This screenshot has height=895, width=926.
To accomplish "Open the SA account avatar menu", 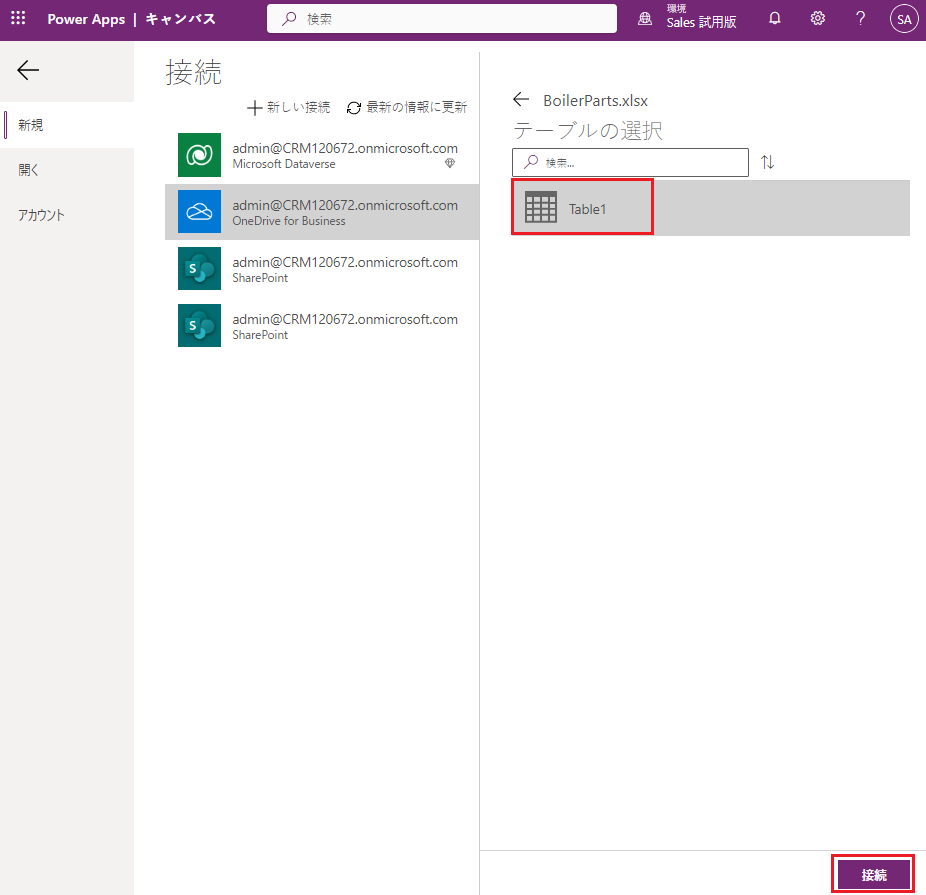I will click(x=904, y=19).
